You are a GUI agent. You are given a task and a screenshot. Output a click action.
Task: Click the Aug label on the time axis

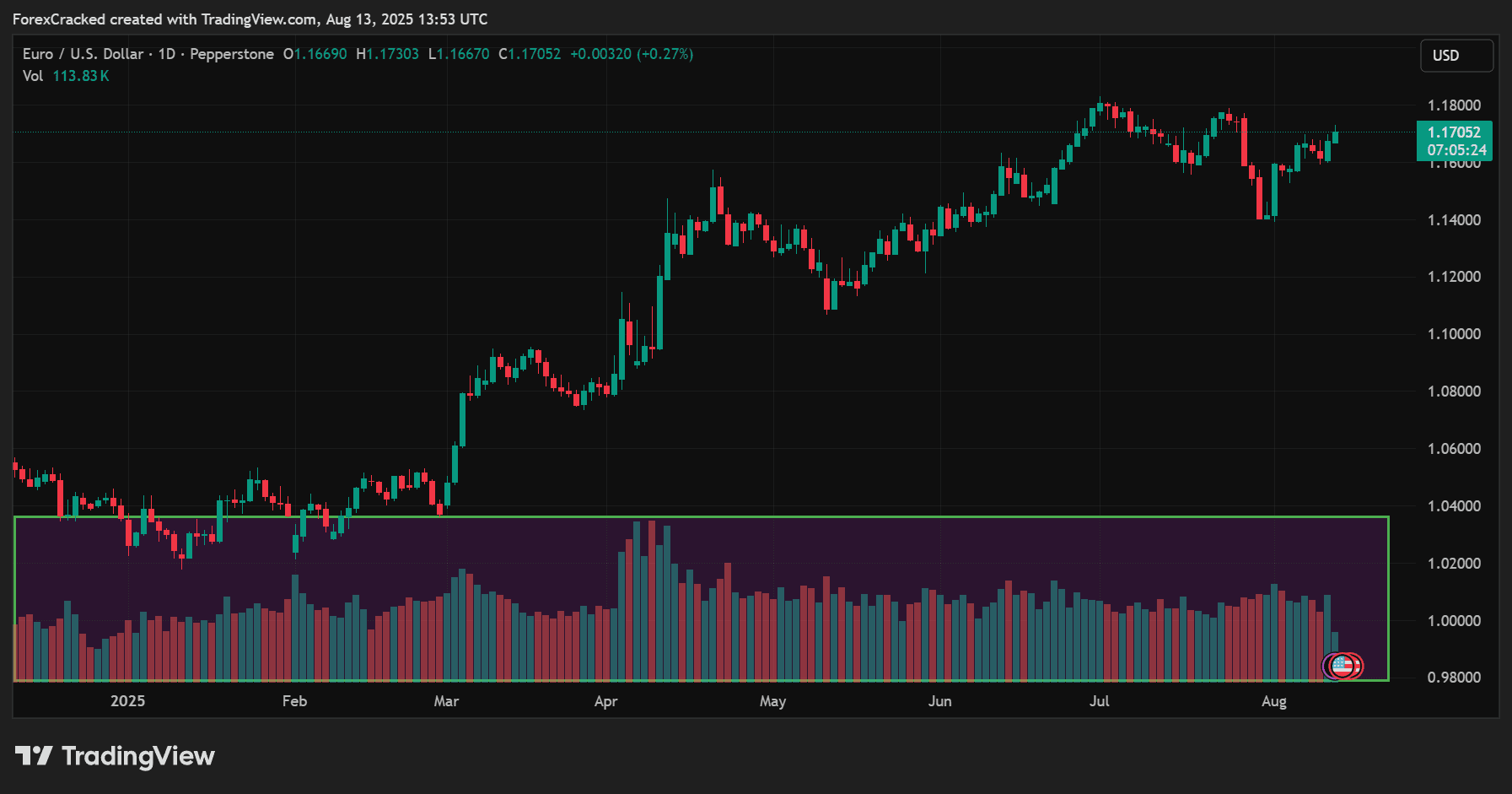1274,701
